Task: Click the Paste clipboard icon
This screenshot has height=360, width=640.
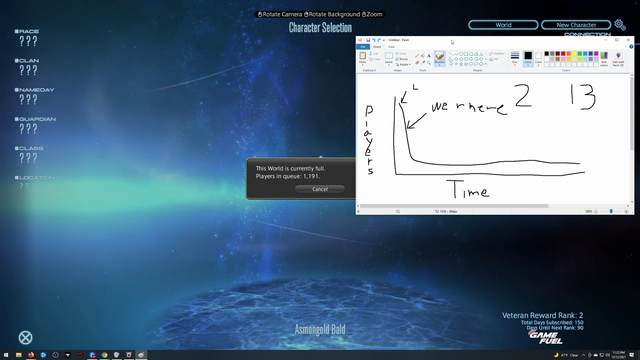Action: tap(363, 56)
